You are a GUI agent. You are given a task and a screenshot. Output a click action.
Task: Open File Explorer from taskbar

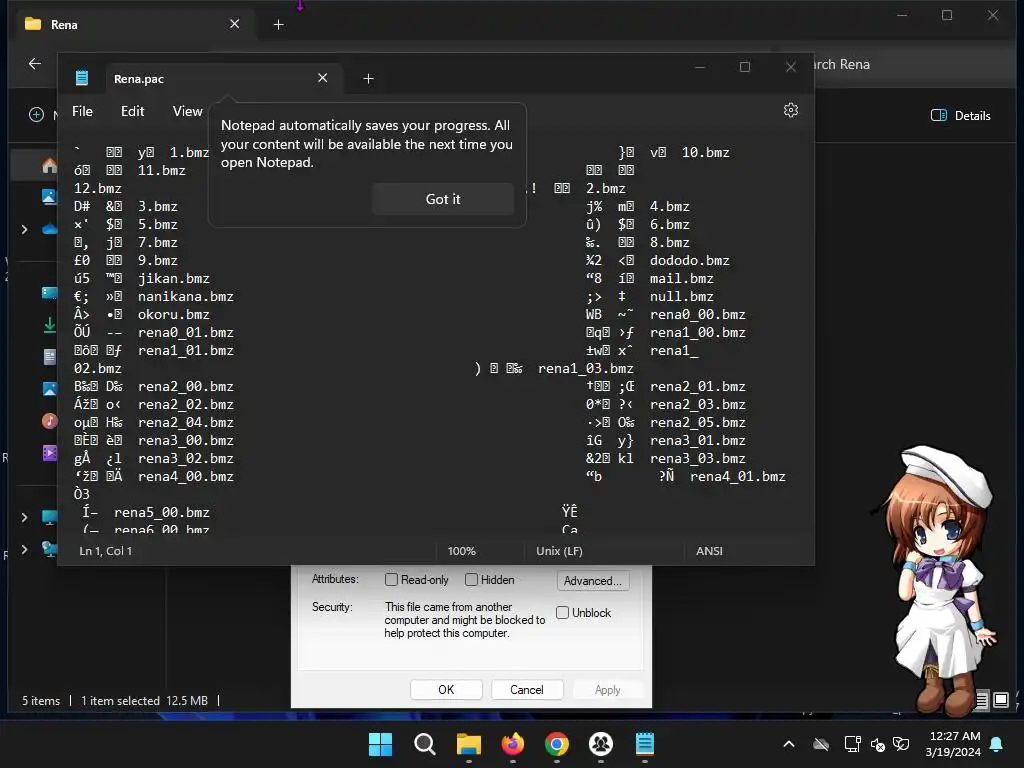pyautogui.click(x=468, y=744)
